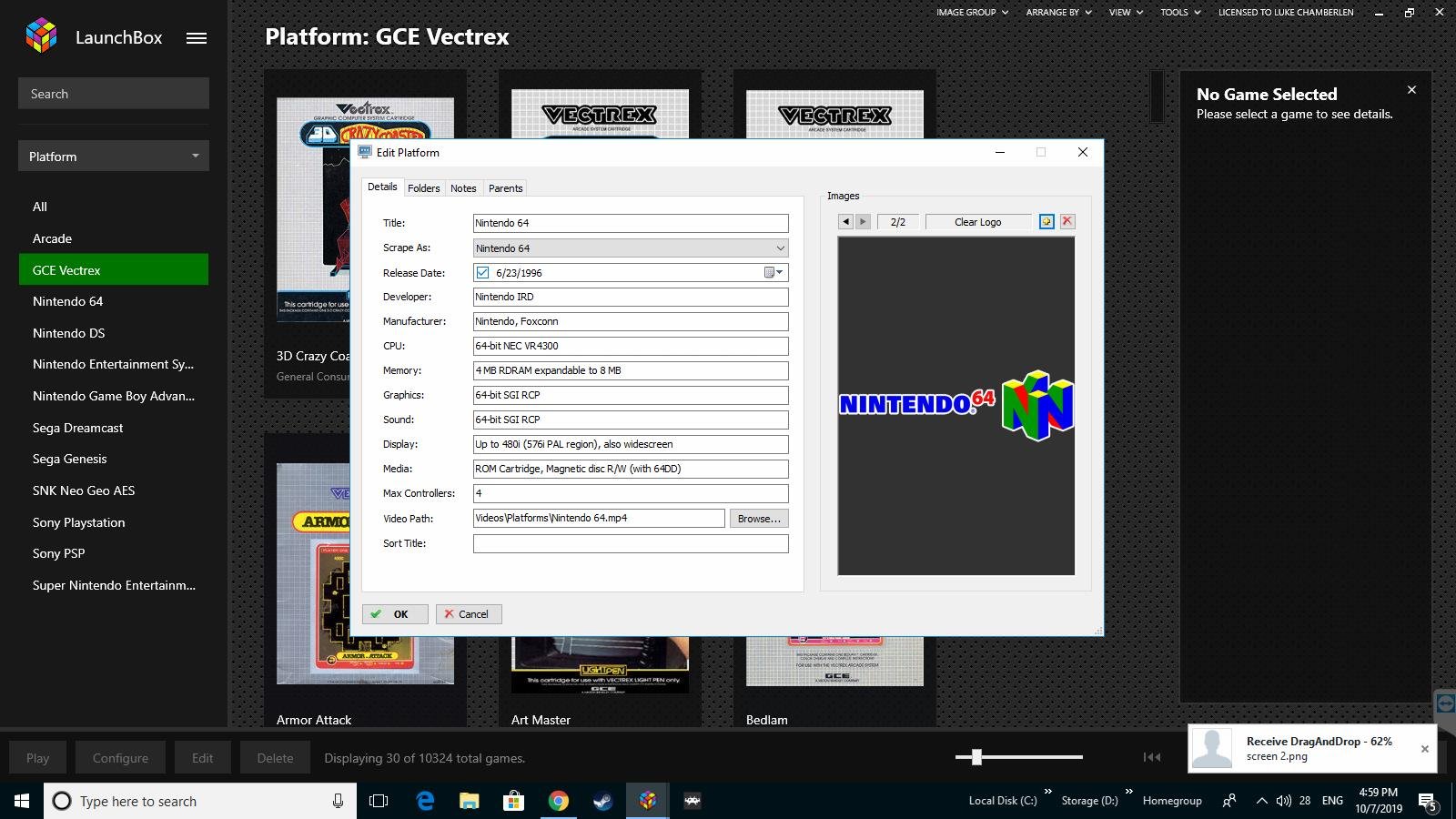This screenshot has height=819, width=1456.
Task: Switch to the Details tab
Action: point(382,187)
